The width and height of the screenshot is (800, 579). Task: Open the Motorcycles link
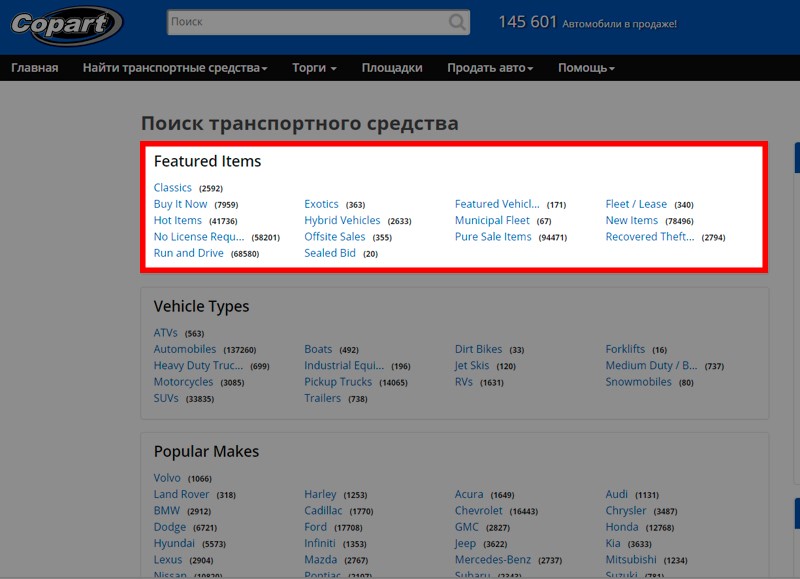183,382
